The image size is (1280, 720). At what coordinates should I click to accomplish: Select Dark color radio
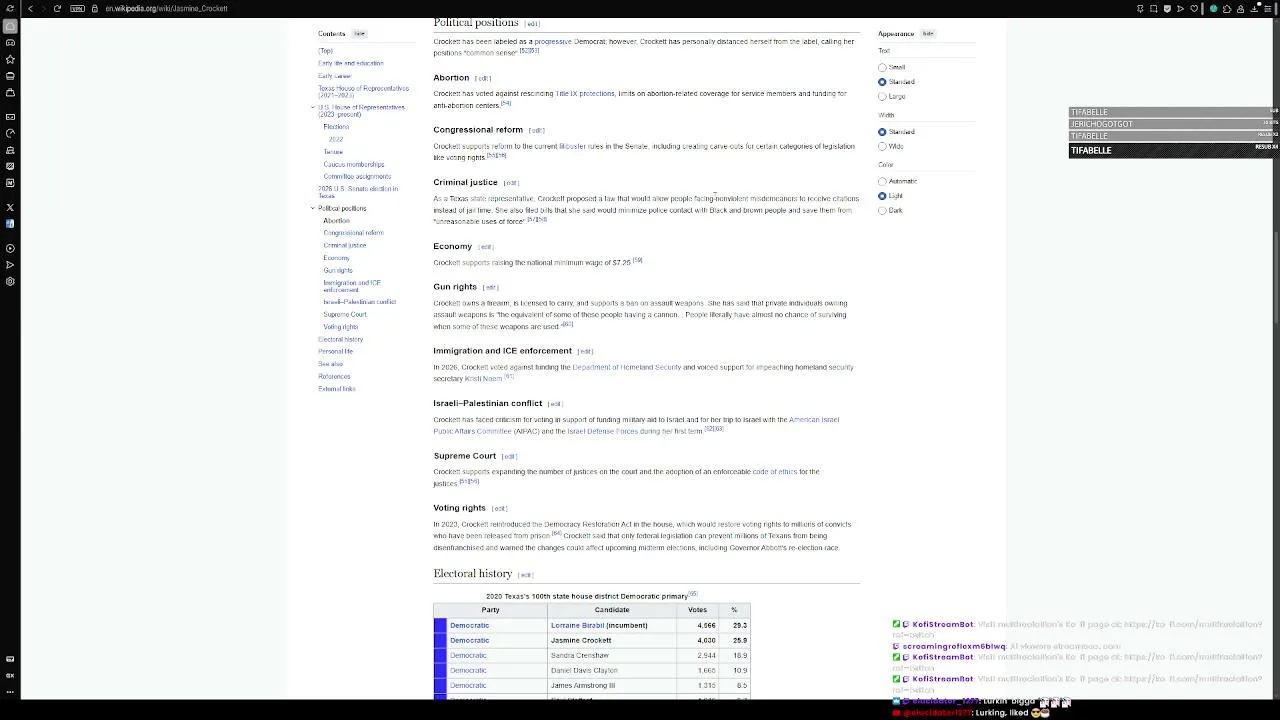click(x=882, y=210)
